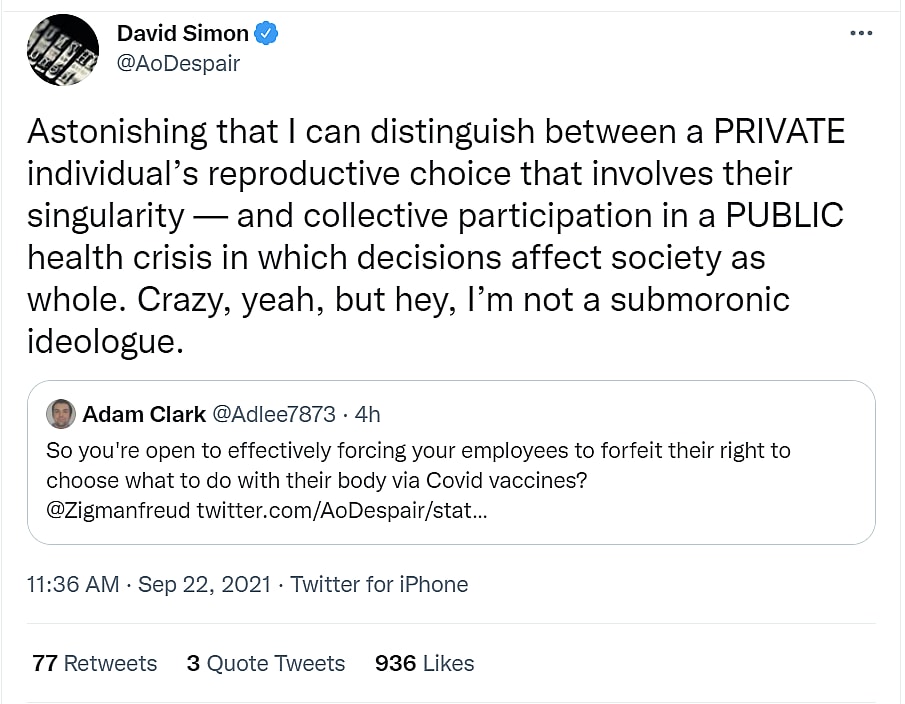View the 77 Retweets list
This screenshot has height=704, width=905.
pyautogui.click(x=95, y=663)
